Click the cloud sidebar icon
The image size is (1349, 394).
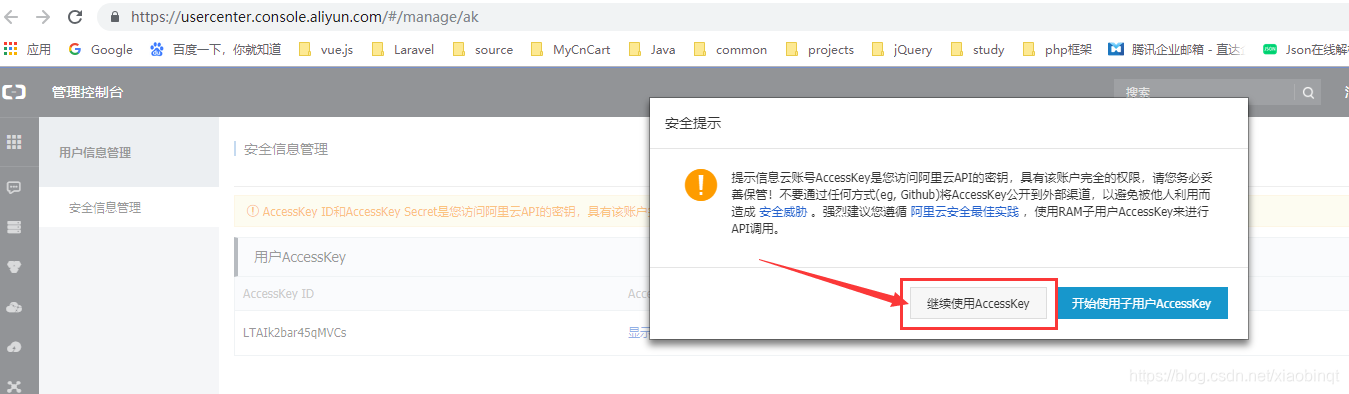(14, 307)
